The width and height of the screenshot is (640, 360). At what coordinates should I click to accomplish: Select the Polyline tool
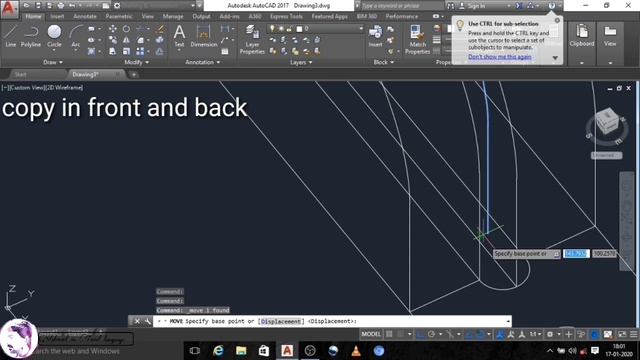31,36
